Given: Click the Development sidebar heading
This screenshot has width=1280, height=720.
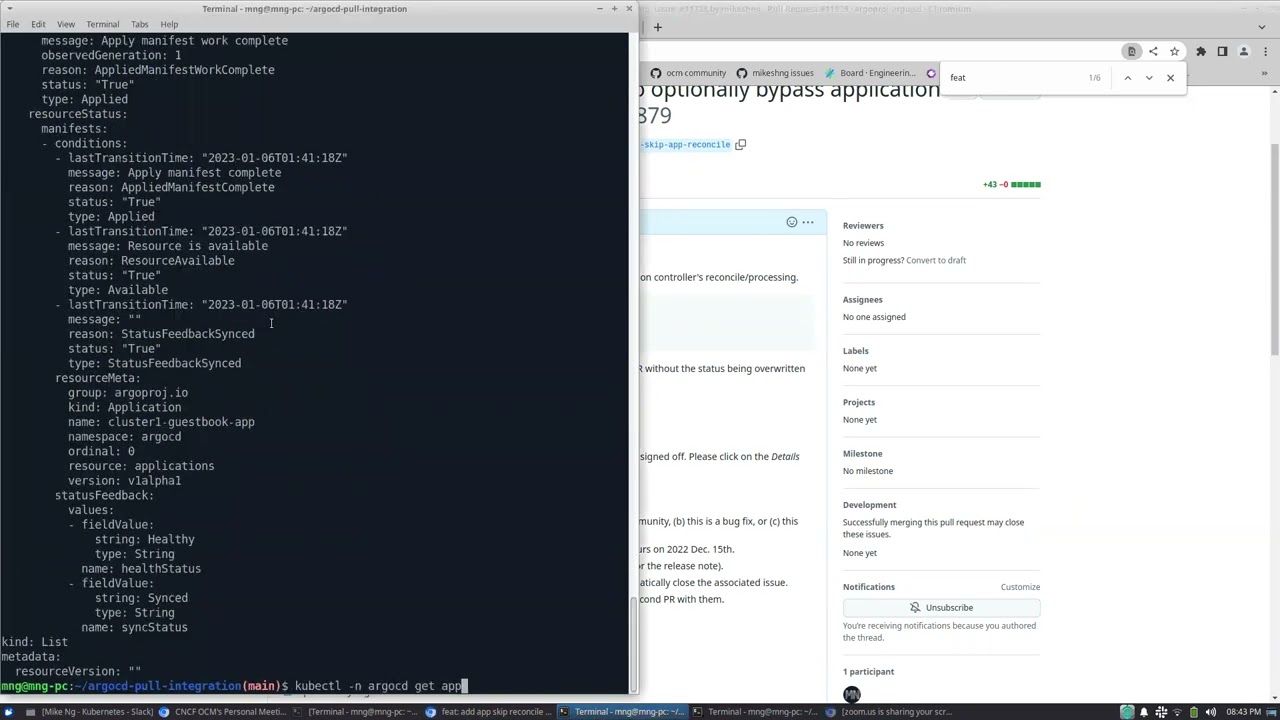Looking at the screenshot, I should tap(869, 505).
